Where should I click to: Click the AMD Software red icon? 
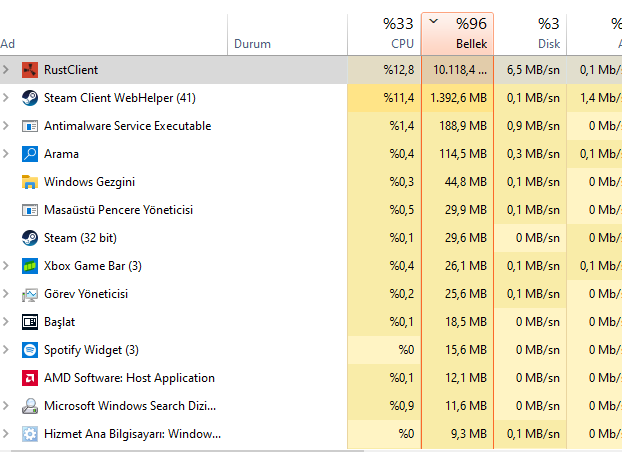point(29,378)
